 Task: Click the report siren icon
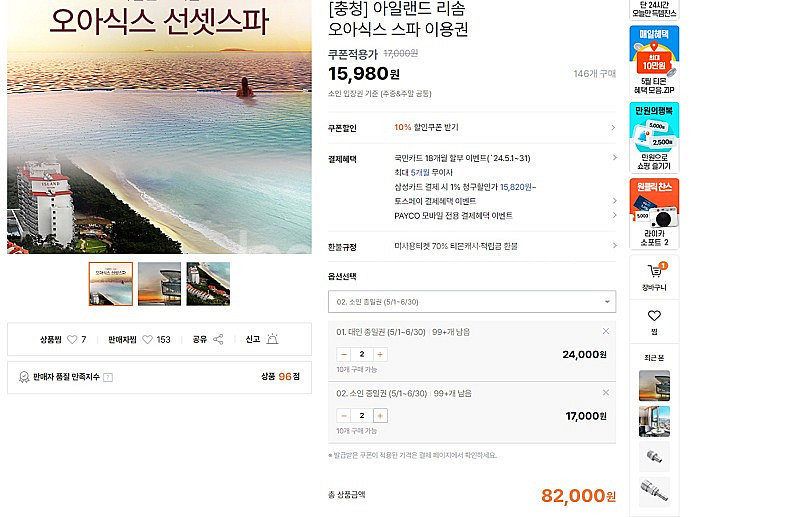(272, 339)
